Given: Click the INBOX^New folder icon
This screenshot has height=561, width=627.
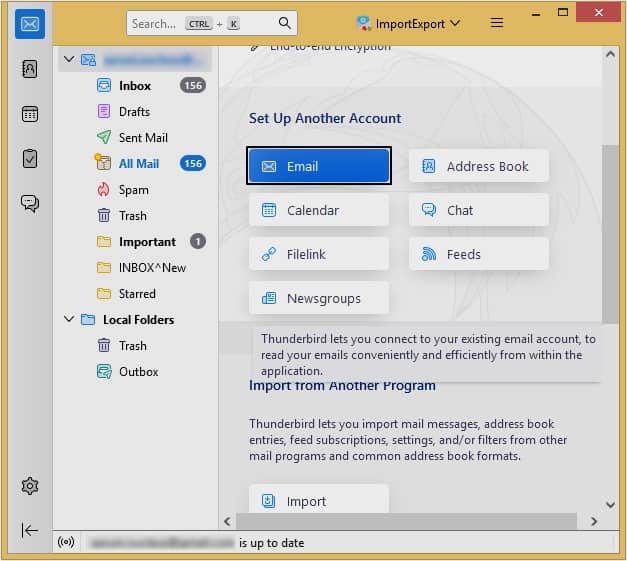Looking at the screenshot, I should tap(104, 268).
